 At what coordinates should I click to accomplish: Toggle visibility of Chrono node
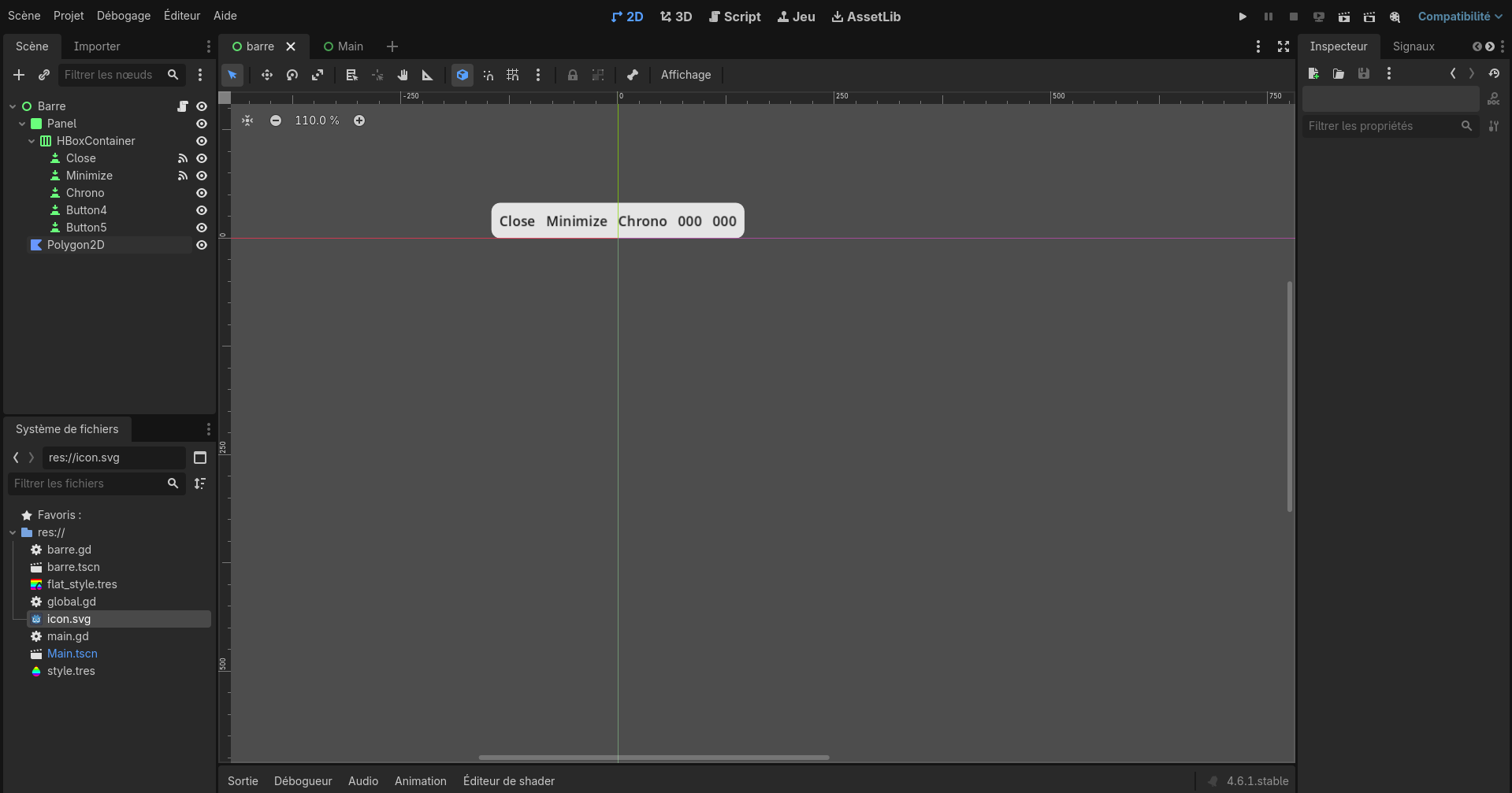[x=202, y=193]
